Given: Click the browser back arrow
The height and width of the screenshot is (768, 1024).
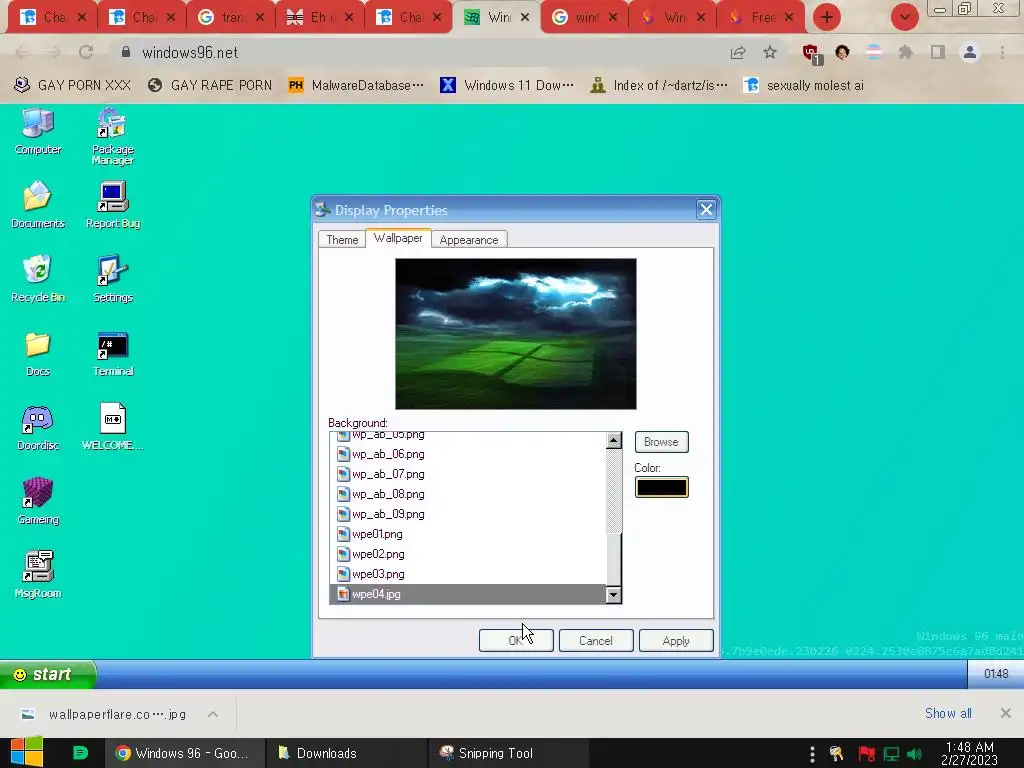Looking at the screenshot, I should [x=22, y=52].
